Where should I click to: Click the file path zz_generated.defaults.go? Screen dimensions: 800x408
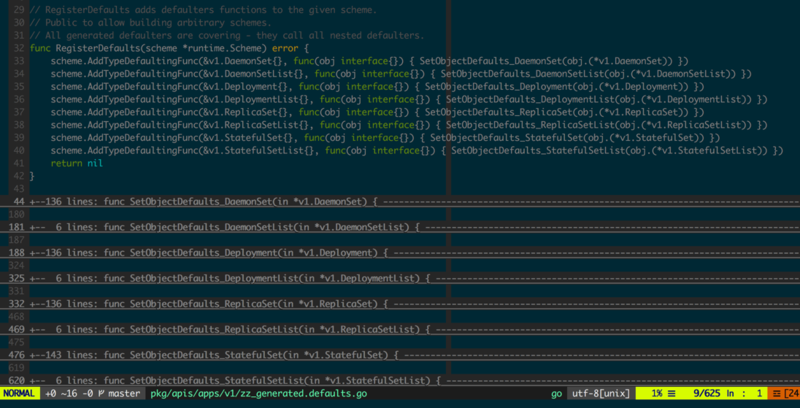pos(259,394)
